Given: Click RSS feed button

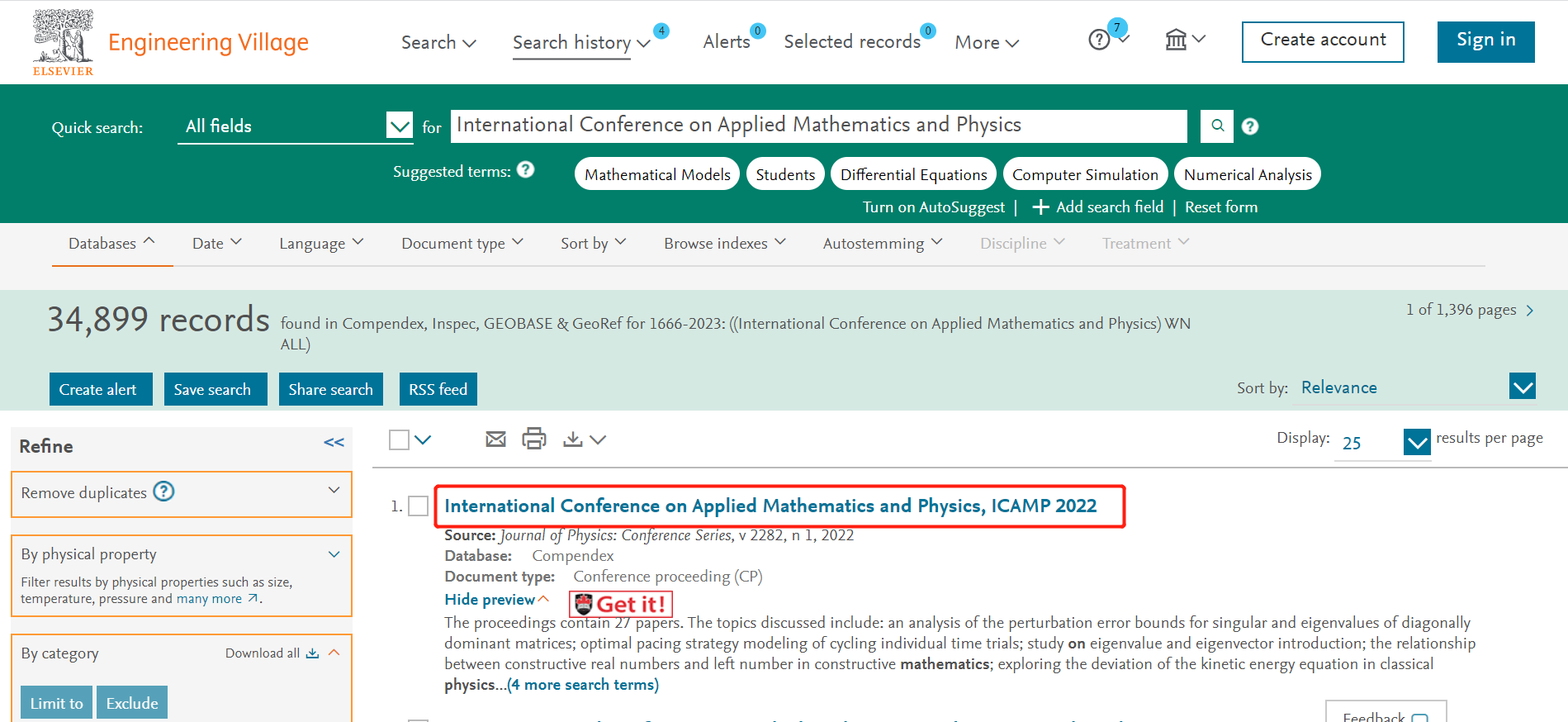Looking at the screenshot, I should [438, 389].
